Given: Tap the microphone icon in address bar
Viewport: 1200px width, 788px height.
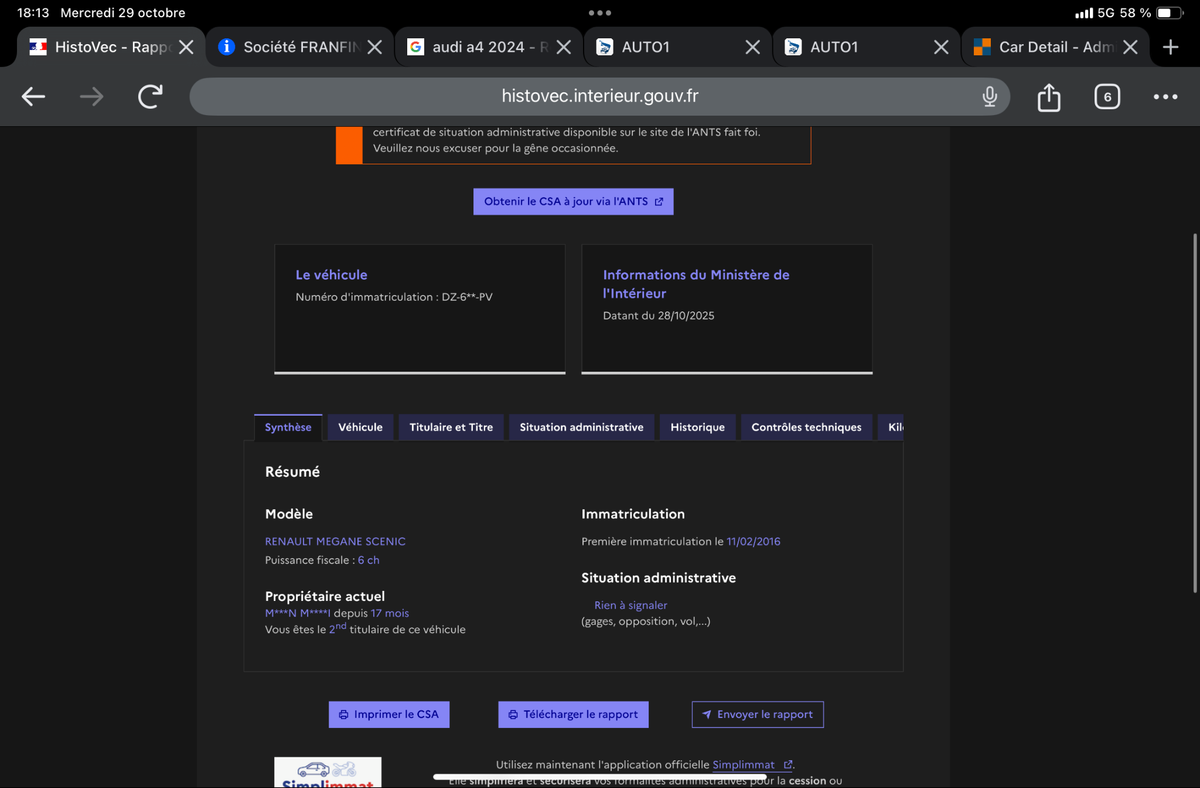Looking at the screenshot, I should tap(989, 97).
